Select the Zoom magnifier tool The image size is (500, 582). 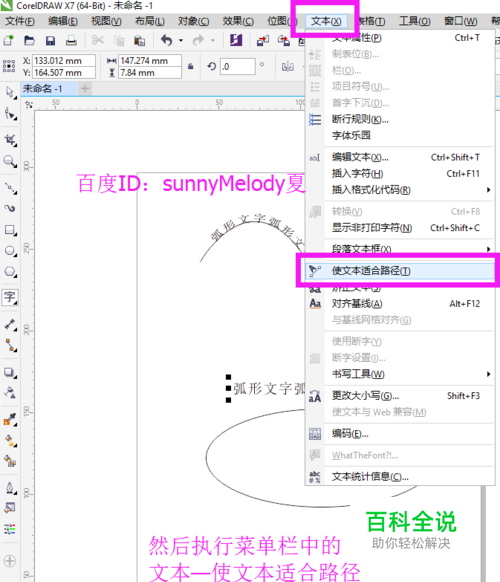(x=10, y=161)
